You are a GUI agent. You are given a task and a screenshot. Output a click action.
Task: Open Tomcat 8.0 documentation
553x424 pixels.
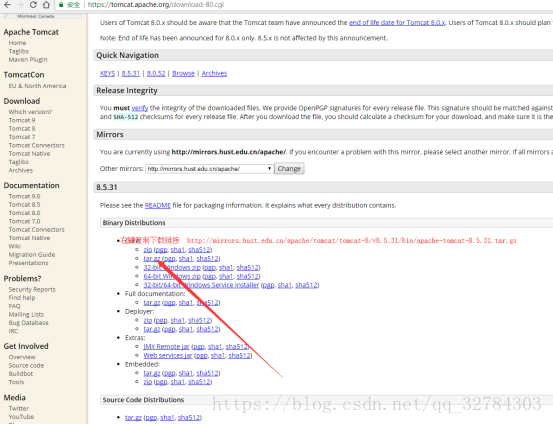[x=24, y=213]
